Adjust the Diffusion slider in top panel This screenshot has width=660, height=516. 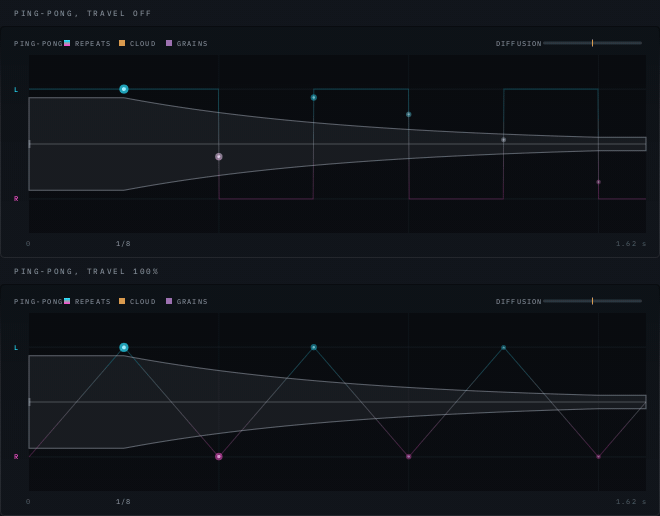click(592, 43)
